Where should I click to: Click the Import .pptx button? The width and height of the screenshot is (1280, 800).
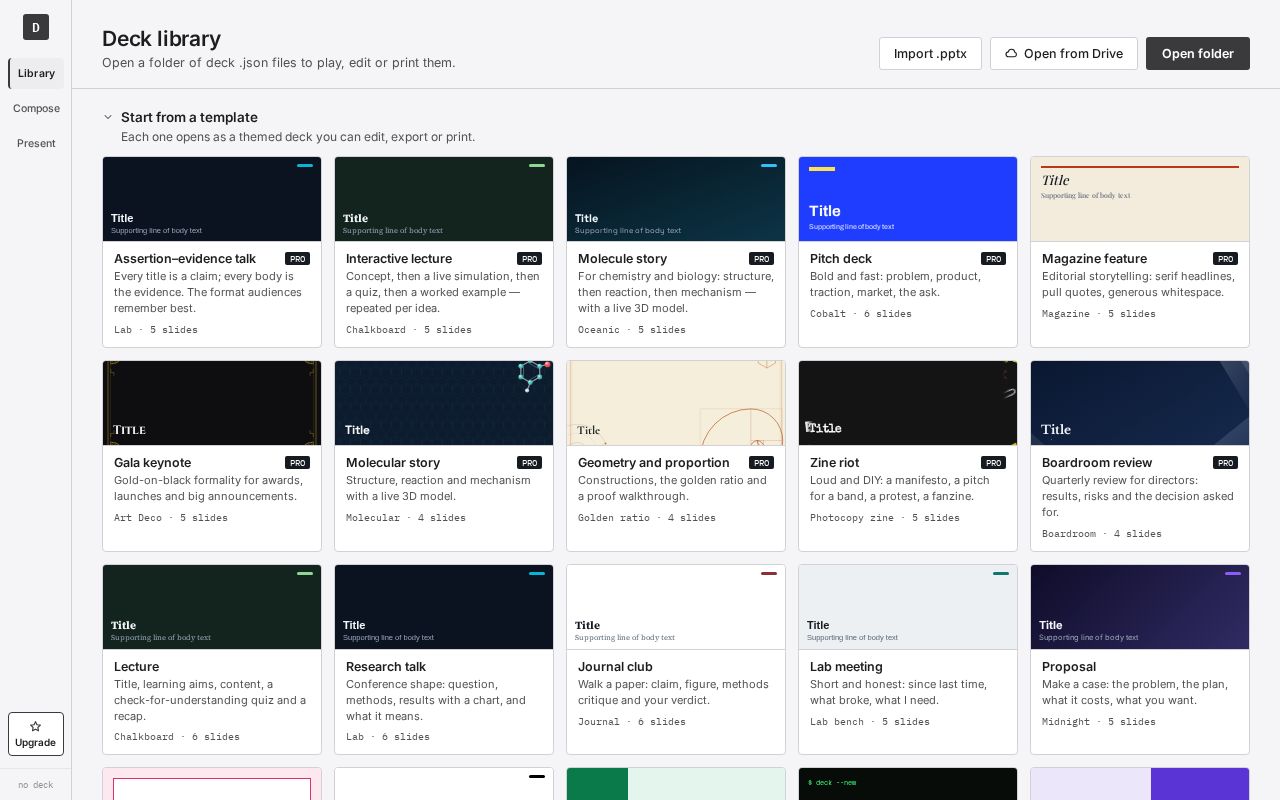tap(930, 53)
